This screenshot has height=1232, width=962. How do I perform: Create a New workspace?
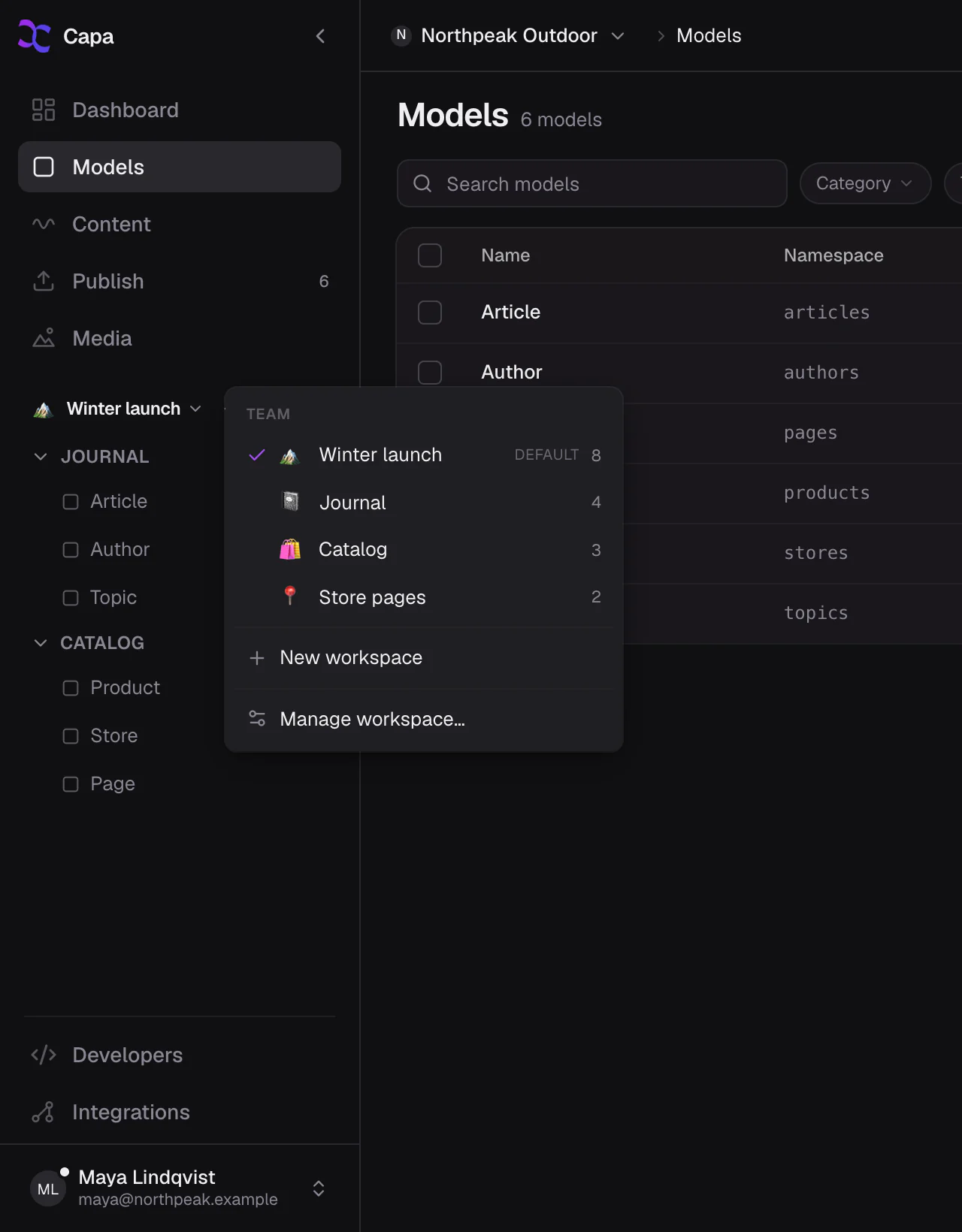click(x=424, y=657)
